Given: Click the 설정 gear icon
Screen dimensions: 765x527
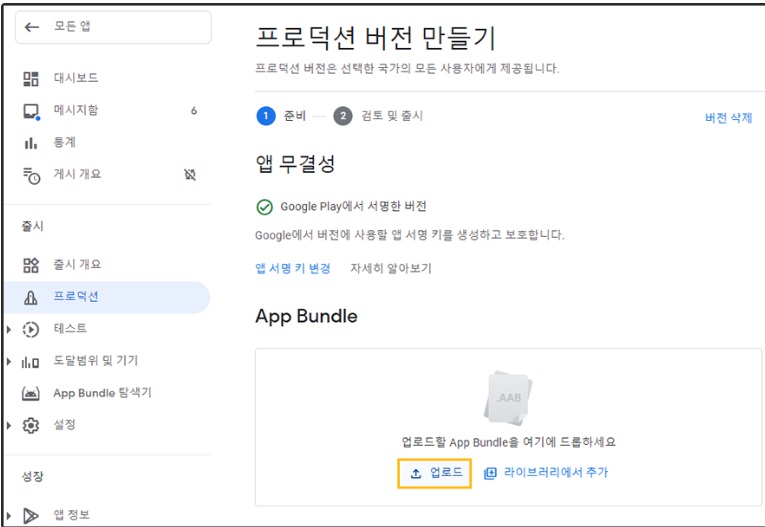Looking at the screenshot, I should (31, 426).
